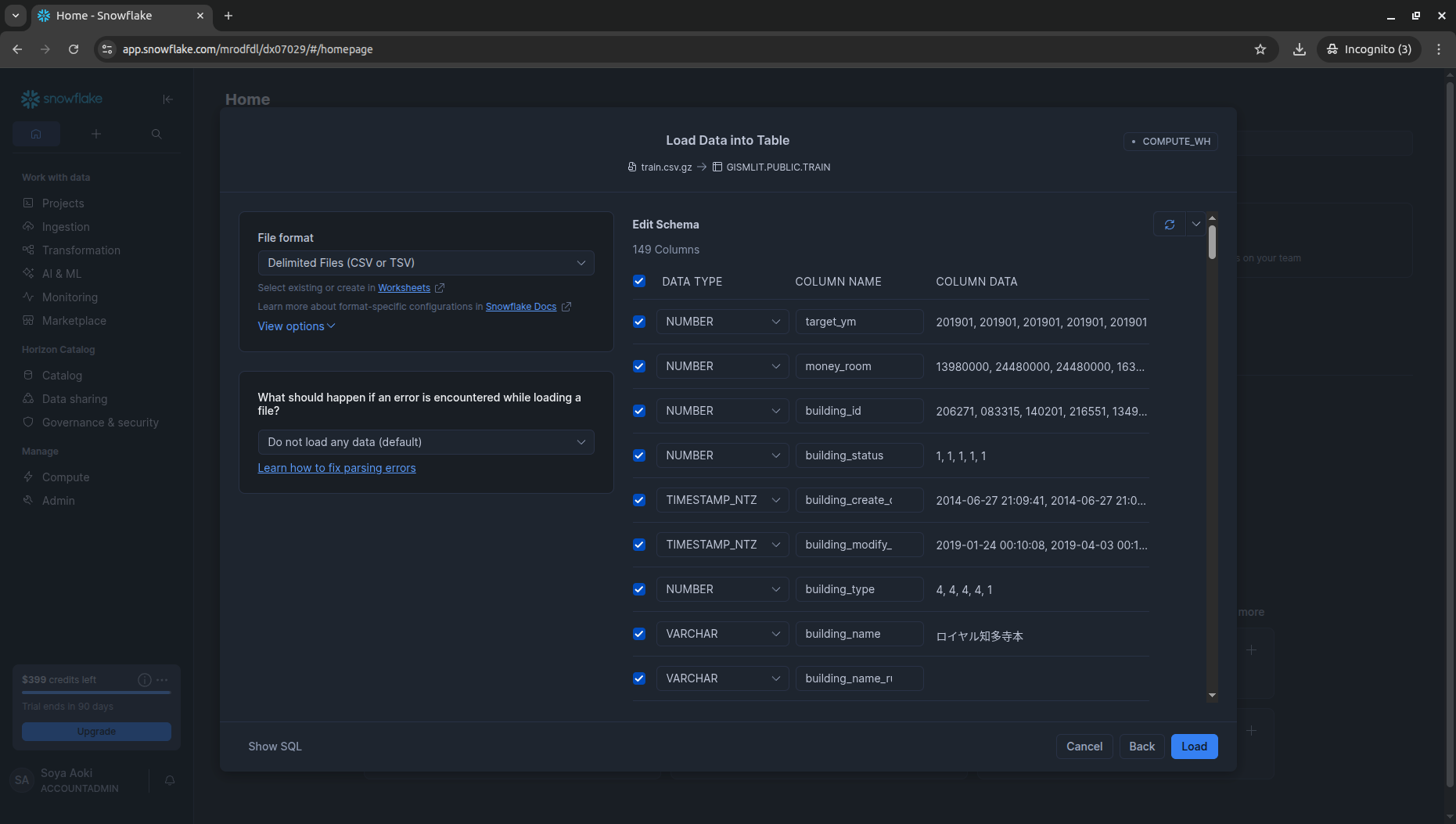Collapse the left navigation sidebar
Image resolution: width=1456 pixels, height=824 pixels.
[167, 99]
